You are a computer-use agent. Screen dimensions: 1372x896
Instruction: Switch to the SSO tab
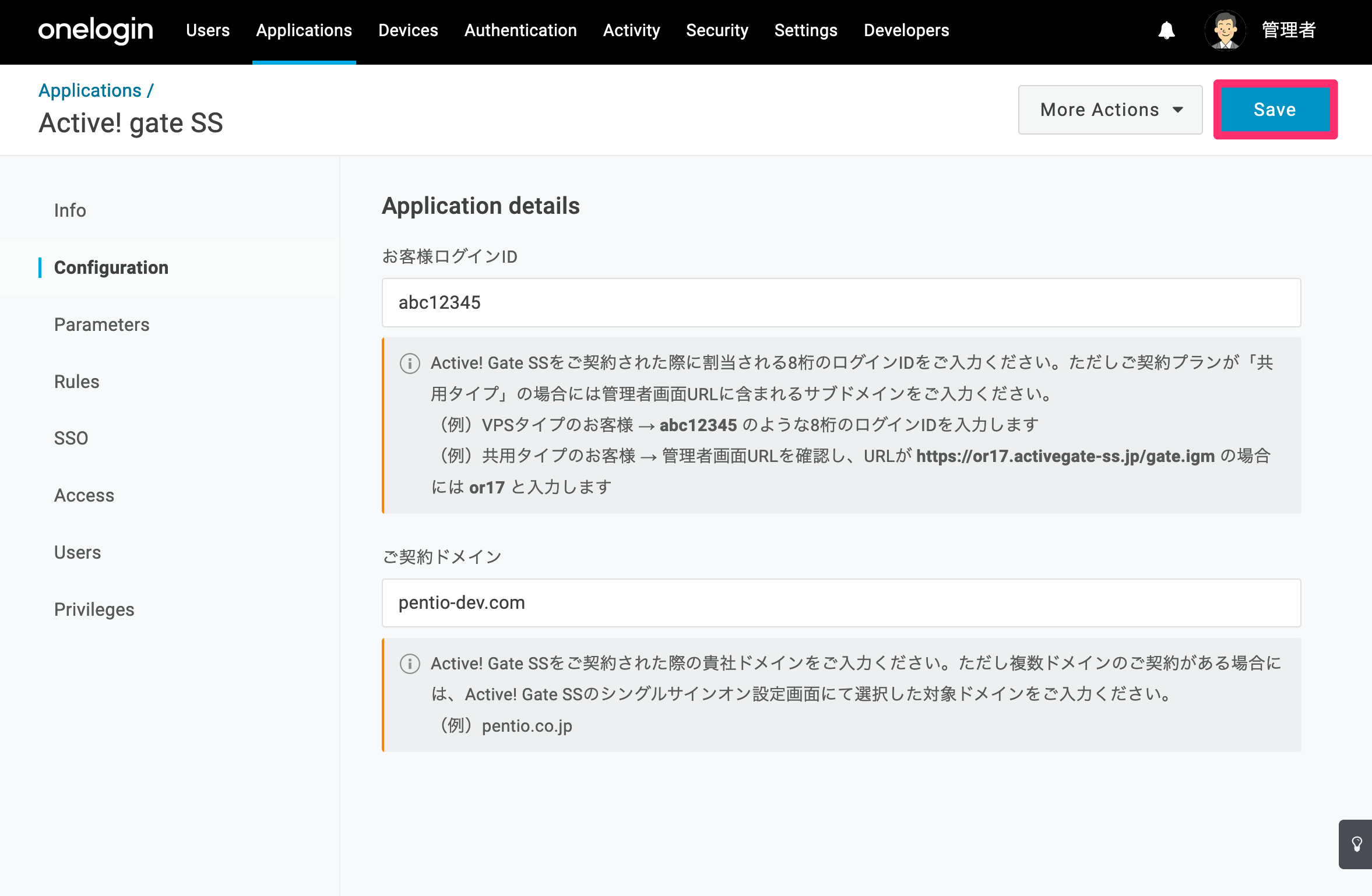coord(71,438)
